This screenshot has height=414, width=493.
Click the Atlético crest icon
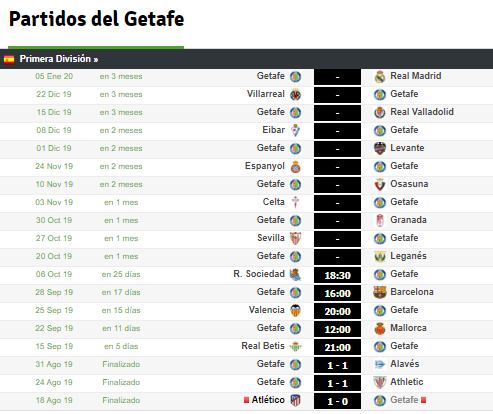pyautogui.click(x=295, y=401)
